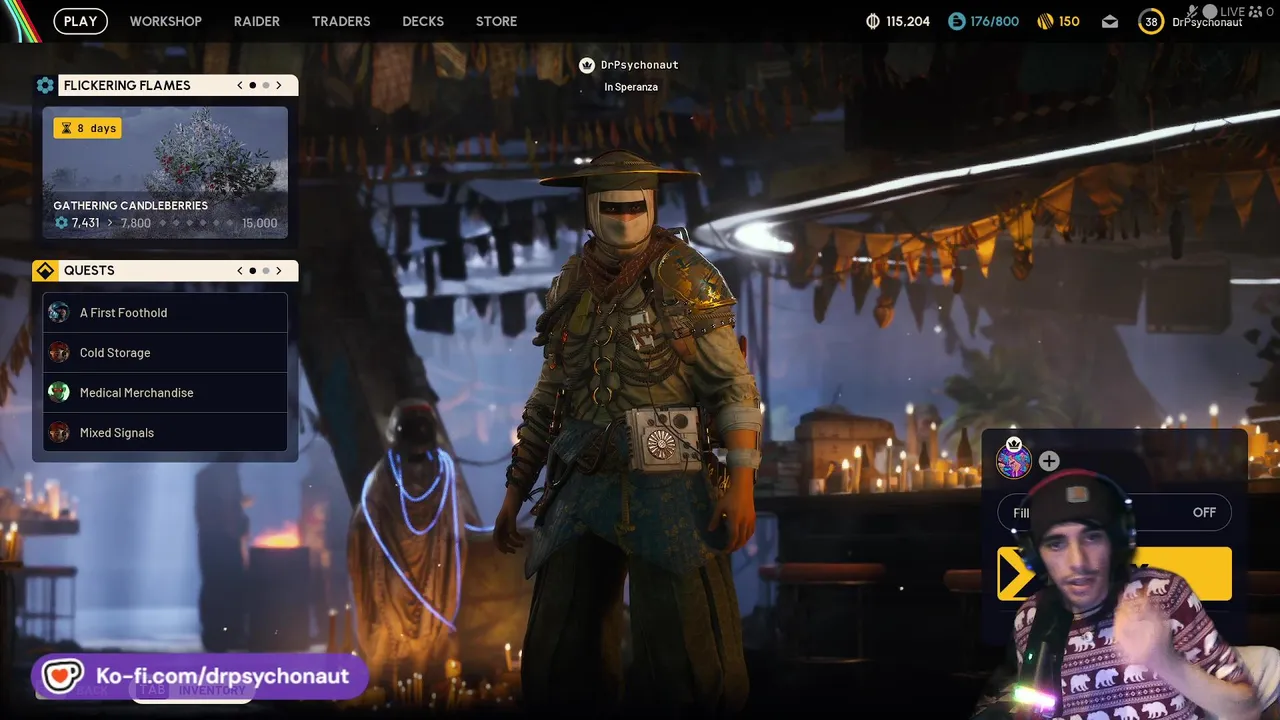This screenshot has width=1280, height=720.
Task: Open the Mixed Signals quest
Action: point(165,432)
